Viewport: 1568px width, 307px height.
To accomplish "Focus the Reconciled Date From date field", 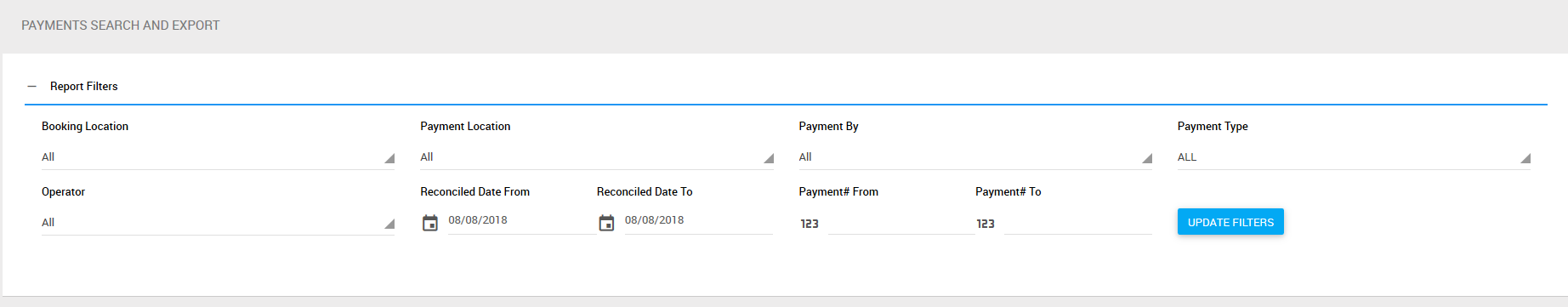I will 522,220.
